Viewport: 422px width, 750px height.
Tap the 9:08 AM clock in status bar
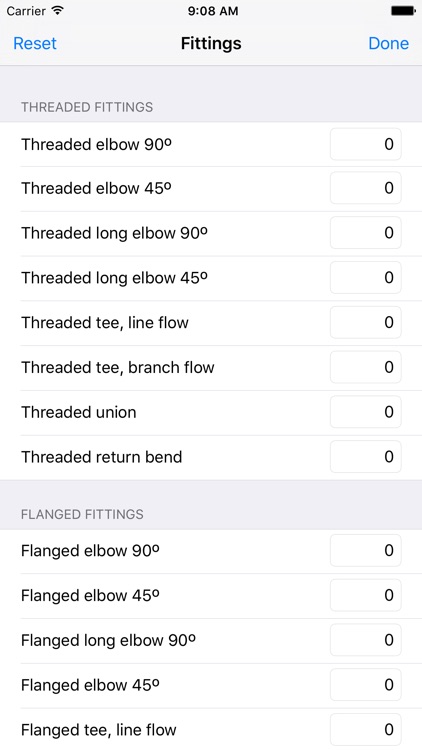coord(213,11)
